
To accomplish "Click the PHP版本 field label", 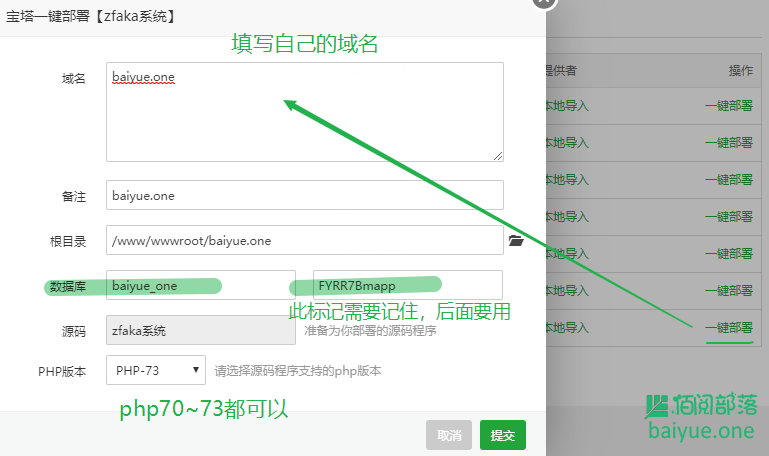I will [62, 371].
